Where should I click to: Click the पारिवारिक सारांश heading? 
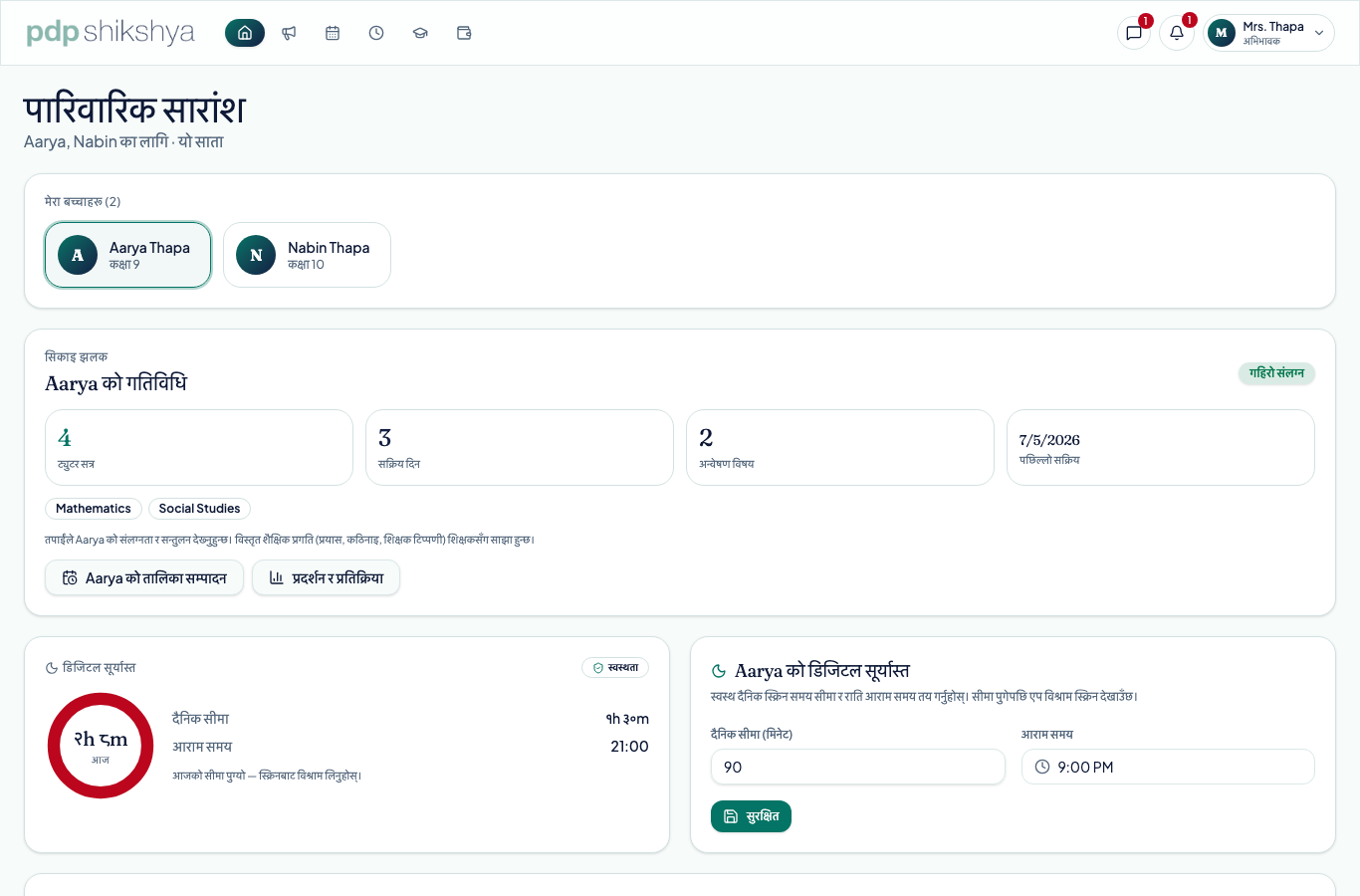(134, 109)
